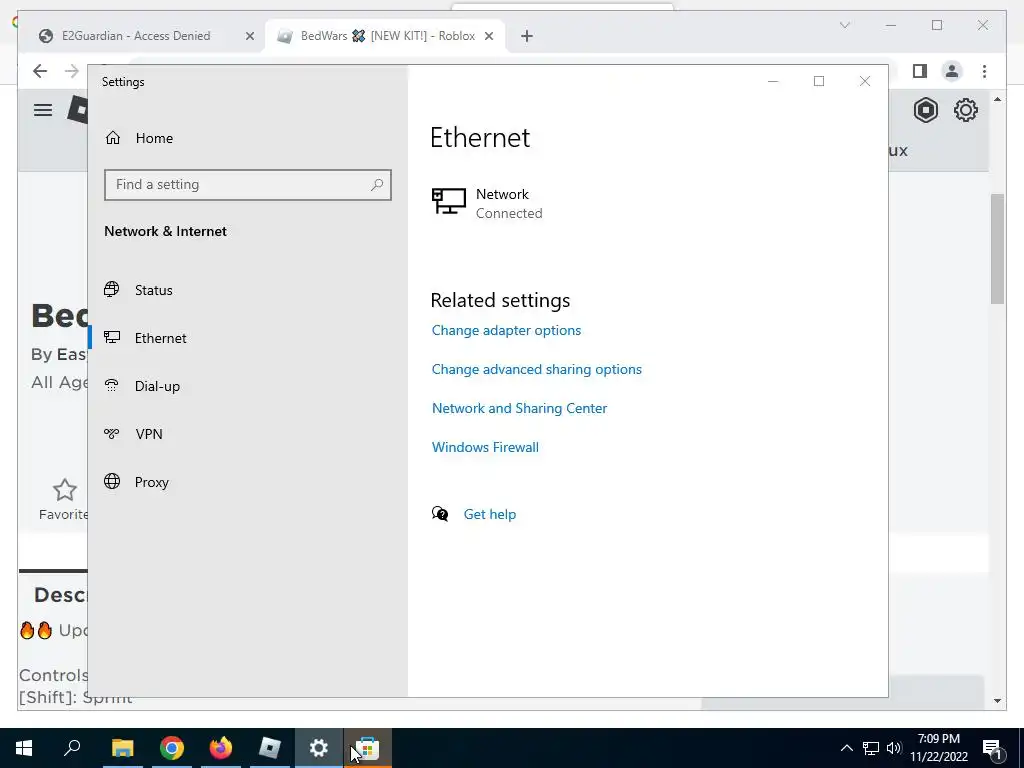This screenshot has height=768, width=1024.
Task: Open Roblox settings gear
Action: click(x=966, y=110)
